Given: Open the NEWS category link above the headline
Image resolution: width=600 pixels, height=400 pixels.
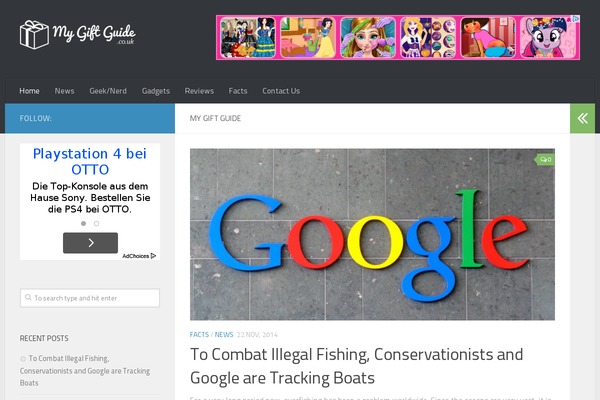Looking at the screenshot, I should [x=224, y=335].
